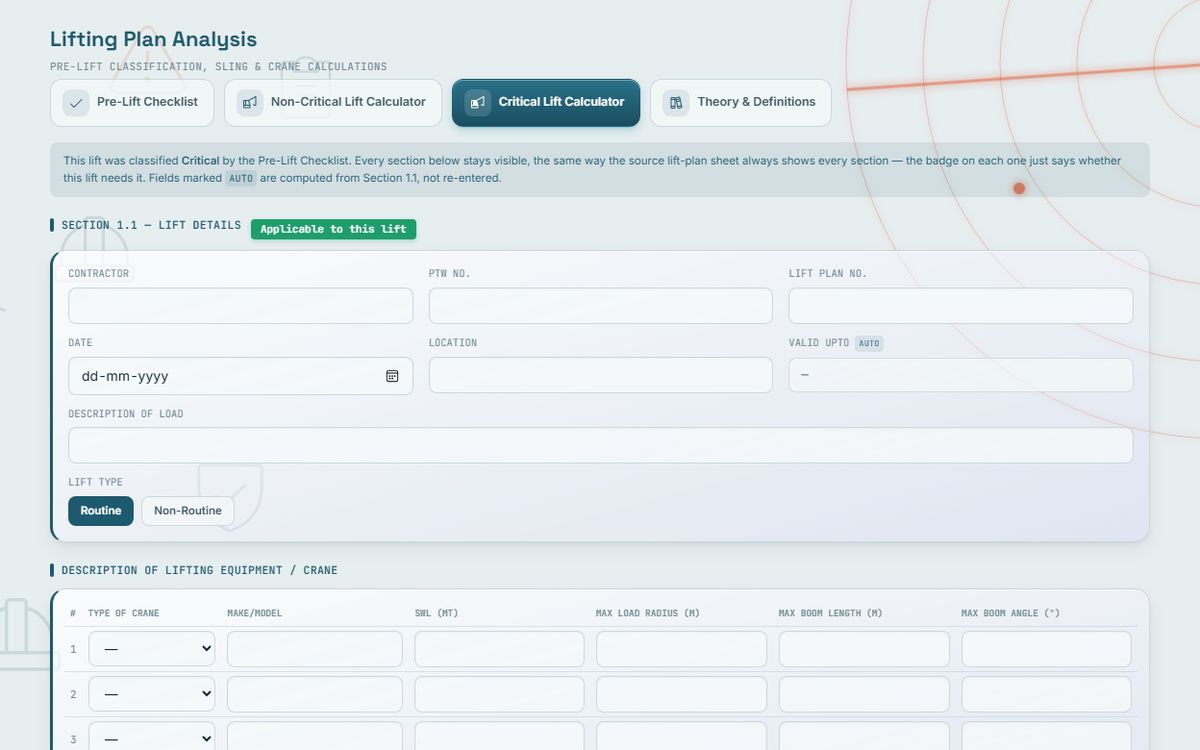Click the SWL (MT) field in crane row 1

(x=500, y=649)
